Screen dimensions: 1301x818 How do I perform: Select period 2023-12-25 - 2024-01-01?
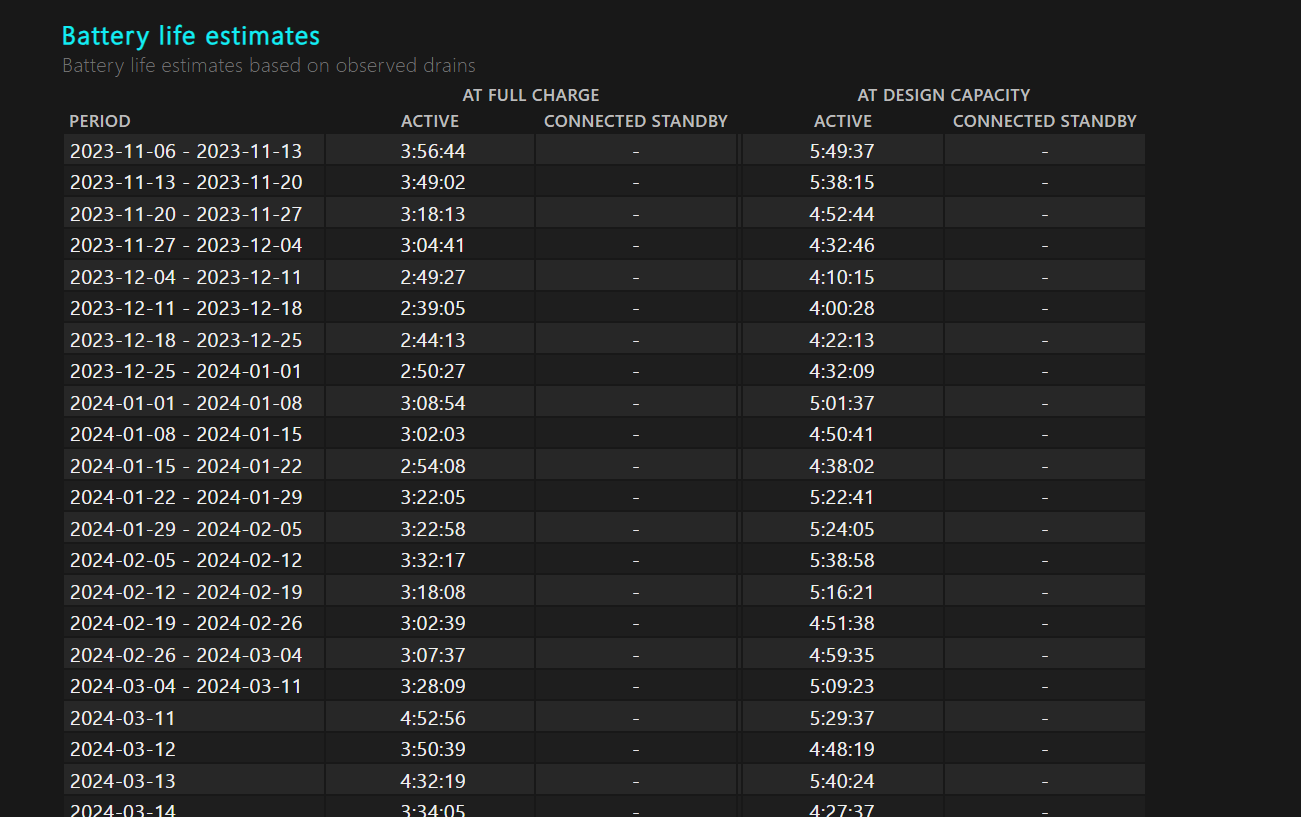click(x=186, y=371)
